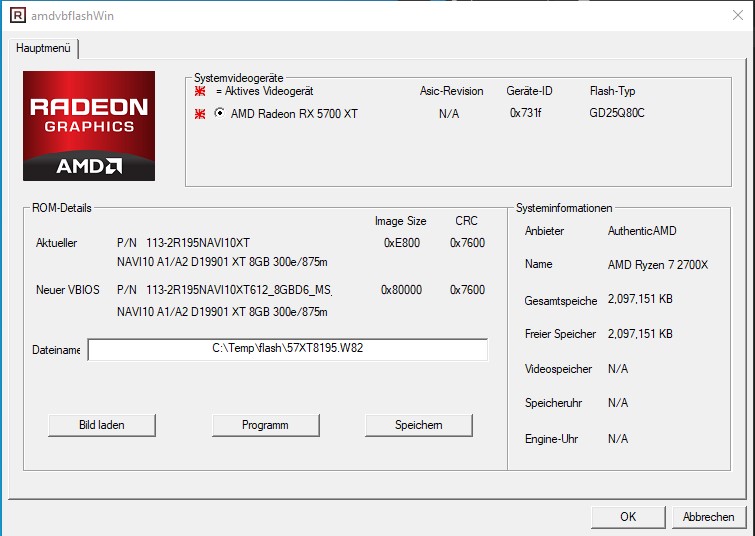Click the Dateiname path input field
Viewport: 755px width, 536px height.
click(287, 349)
